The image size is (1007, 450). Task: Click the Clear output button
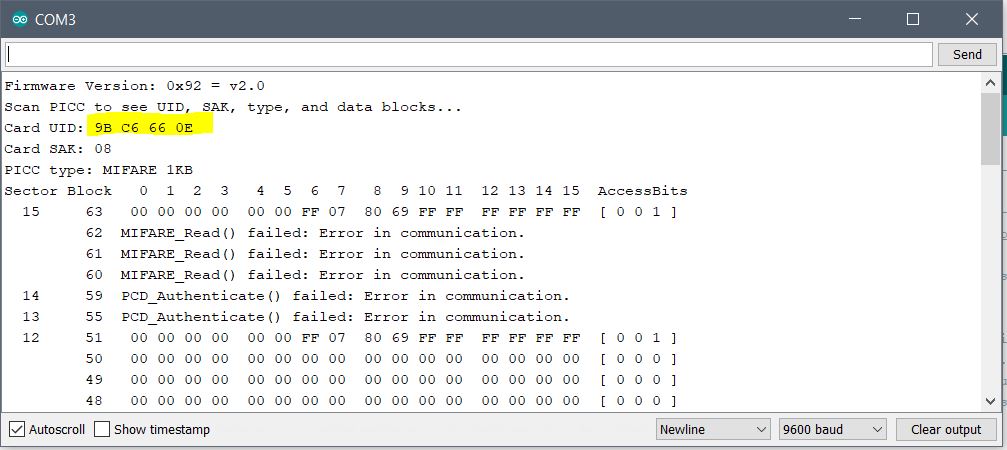pyautogui.click(x=946, y=430)
